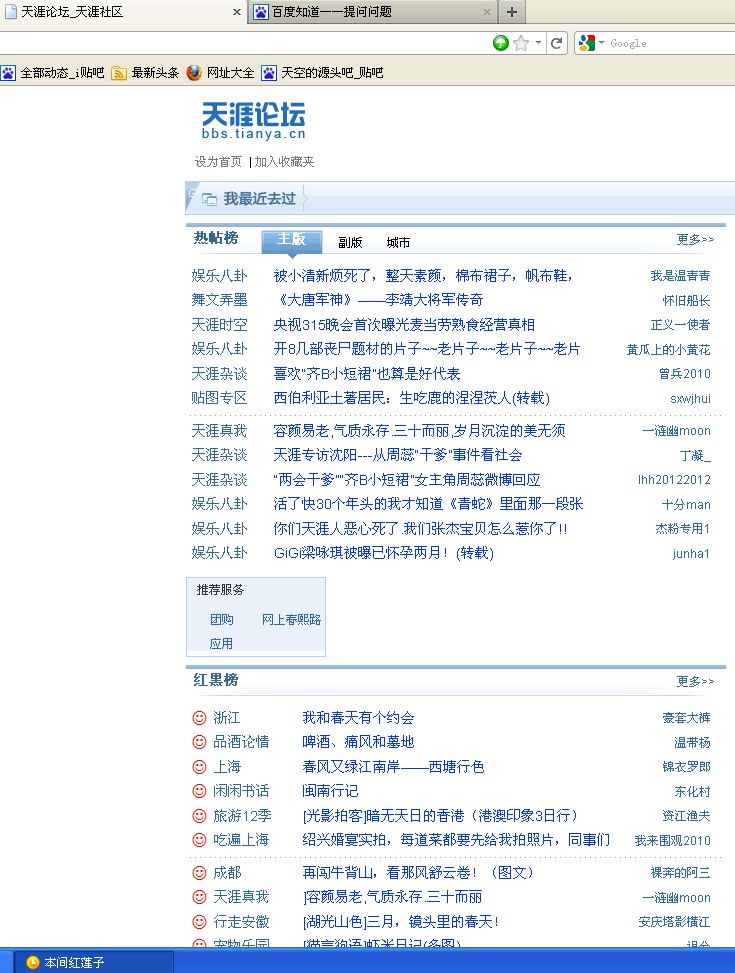The width and height of the screenshot is (735, 973).
Task: Click the Firefox icon bookmark 网址大全
Action: click(x=194, y=73)
